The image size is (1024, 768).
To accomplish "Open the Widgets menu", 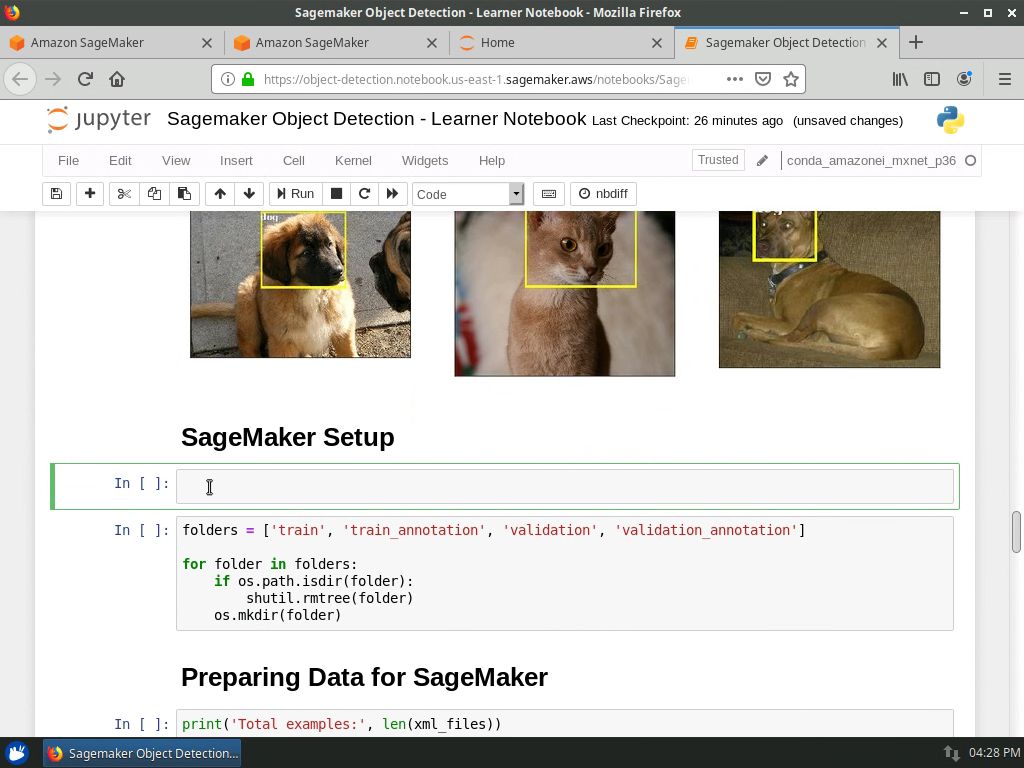I will tap(425, 161).
